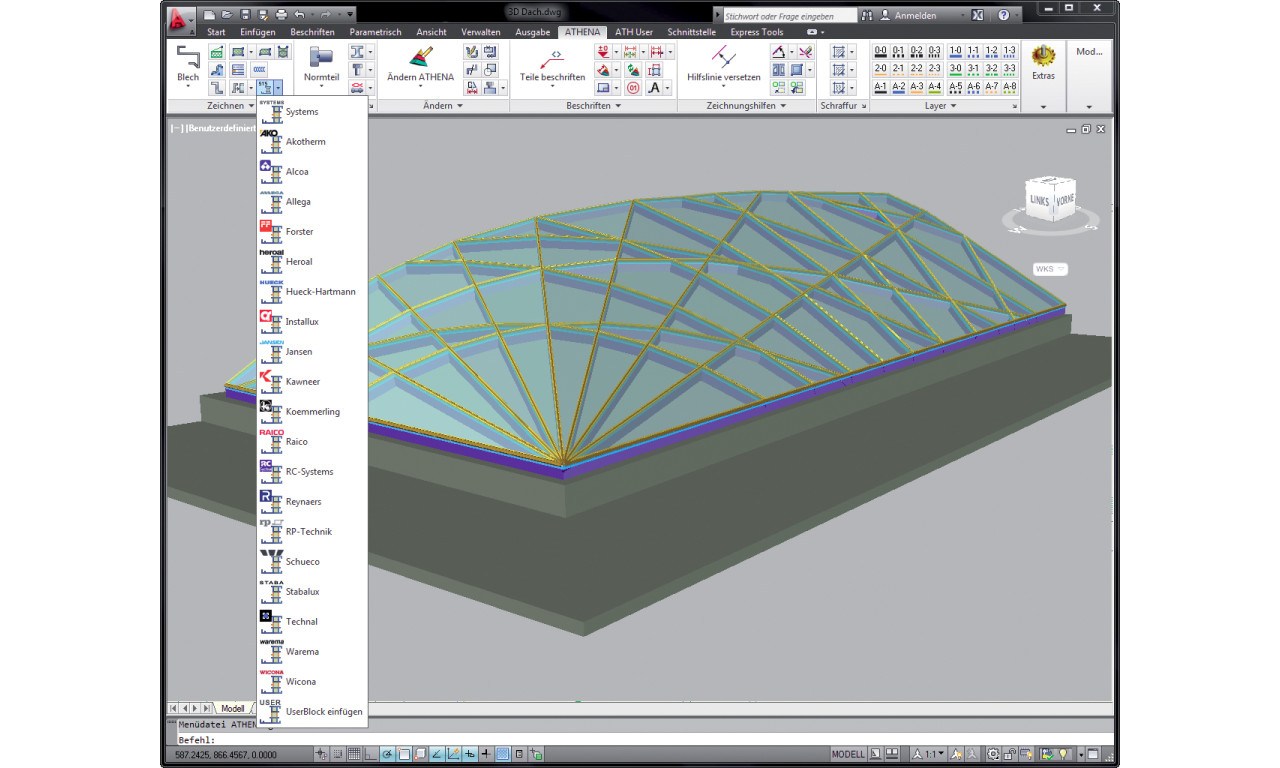The width and height of the screenshot is (1280, 768).
Task: Toggle ortho mode in status bar
Action: click(370, 754)
